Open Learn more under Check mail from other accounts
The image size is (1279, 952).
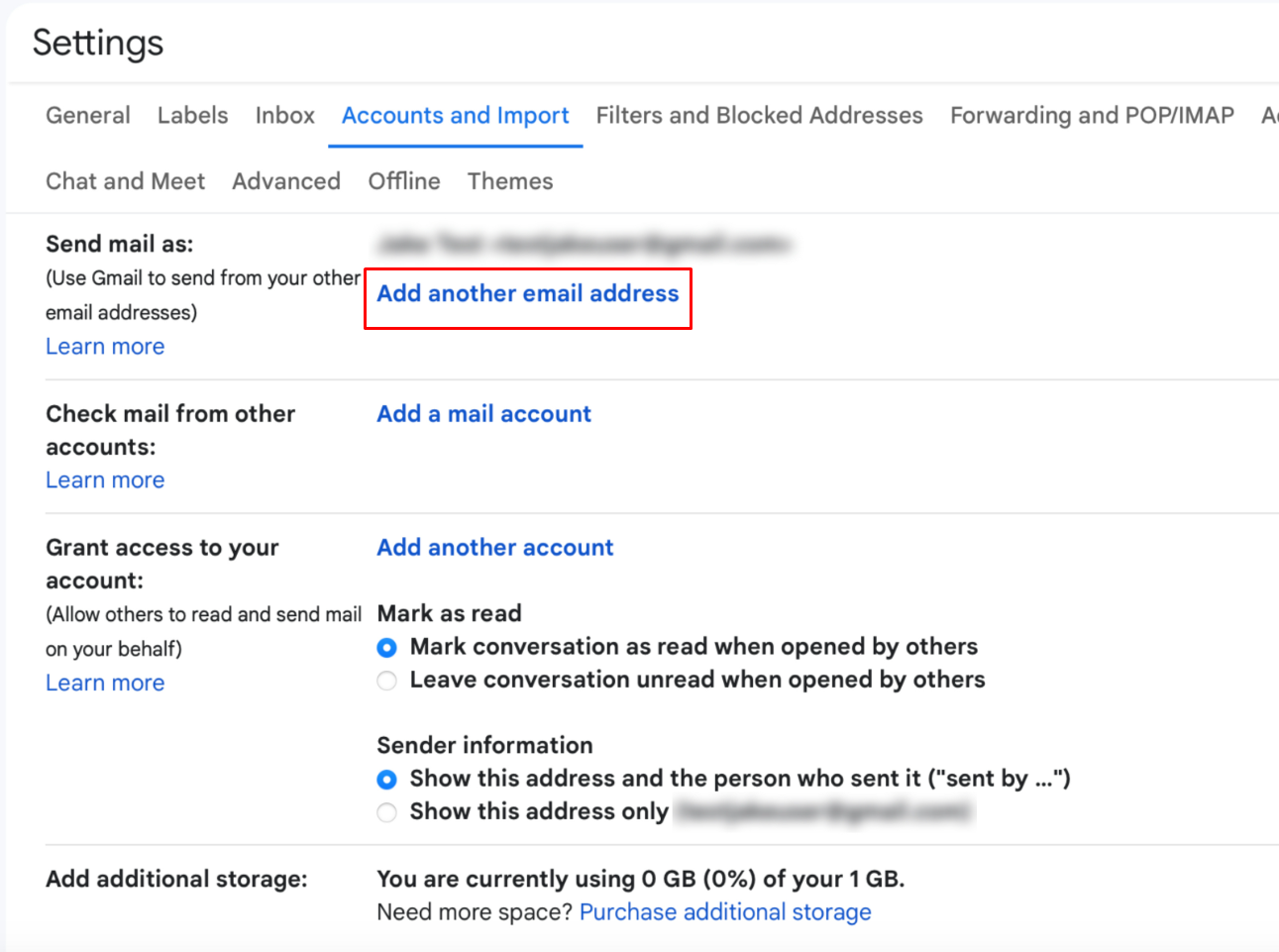[x=105, y=480]
